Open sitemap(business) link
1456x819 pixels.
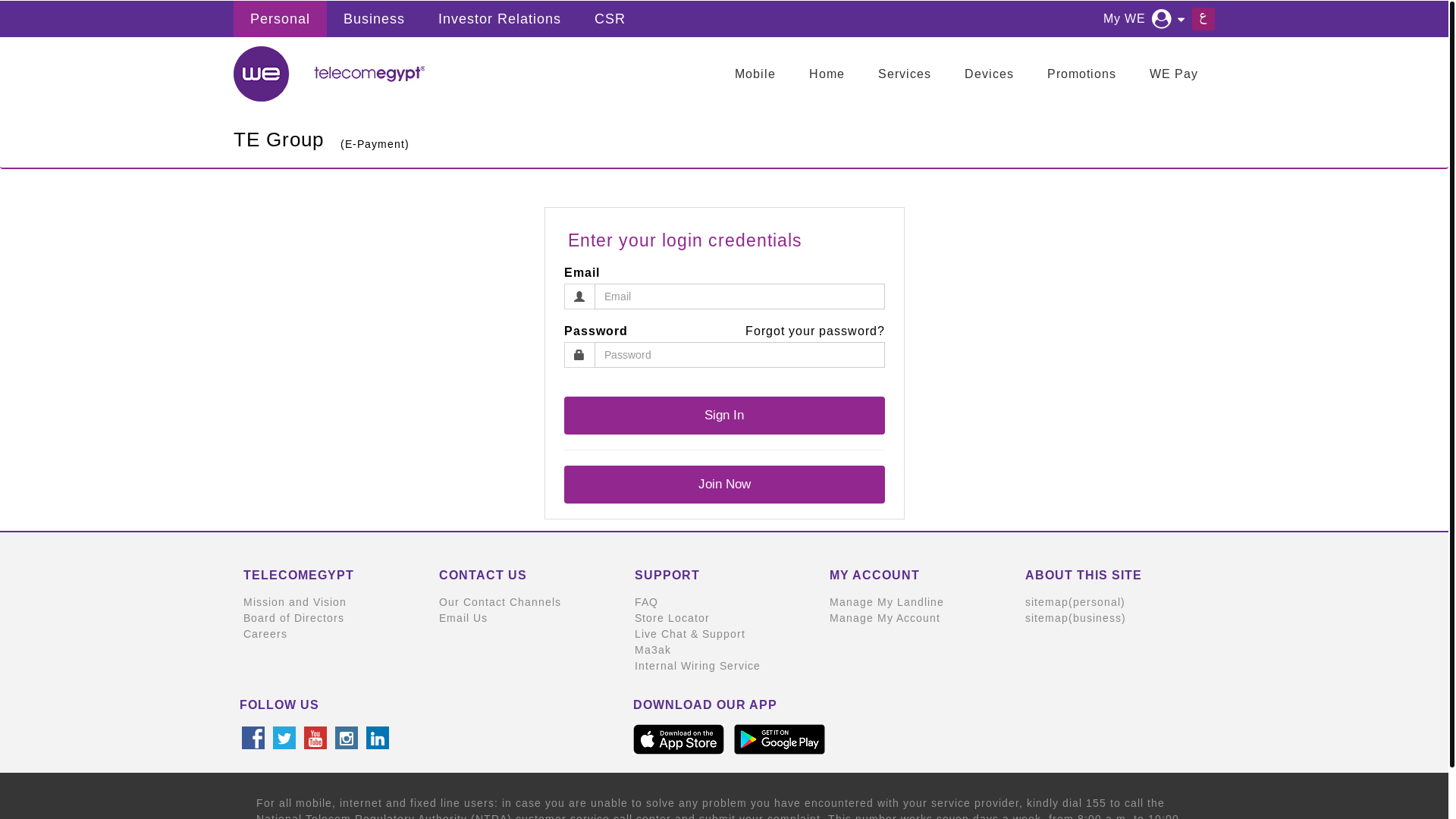[x=1075, y=618]
